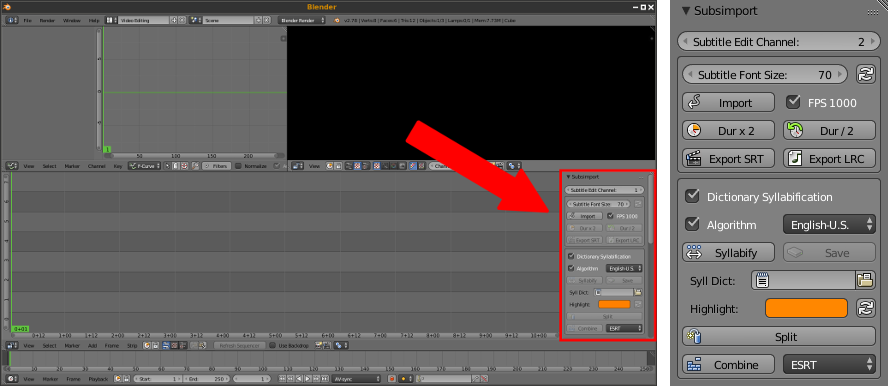Click scene browse icon beside Scene field
Screen dimensions: 888x386
click(x=194, y=20)
